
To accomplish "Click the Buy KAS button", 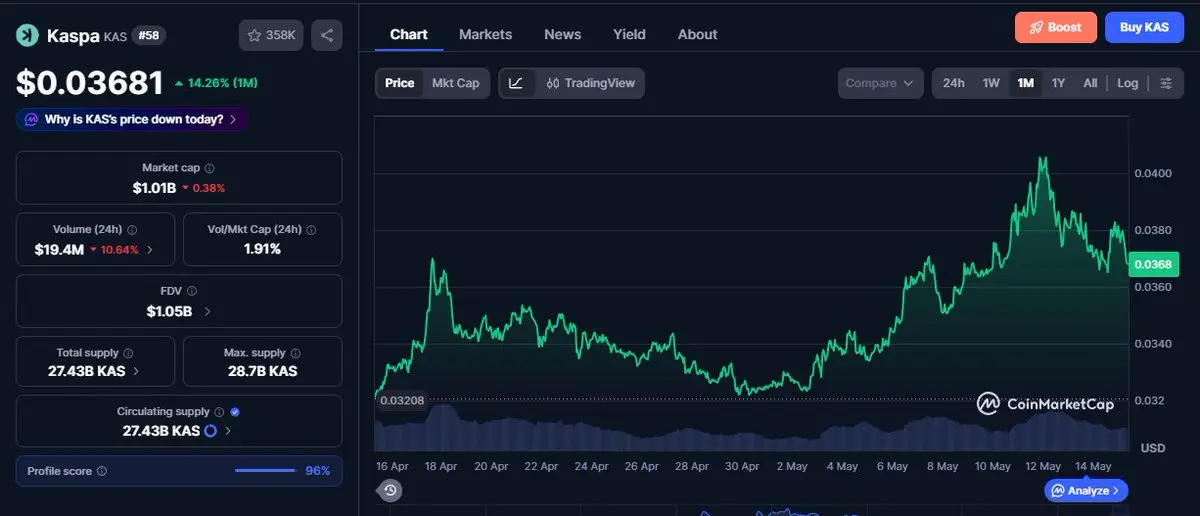I will pos(1144,27).
